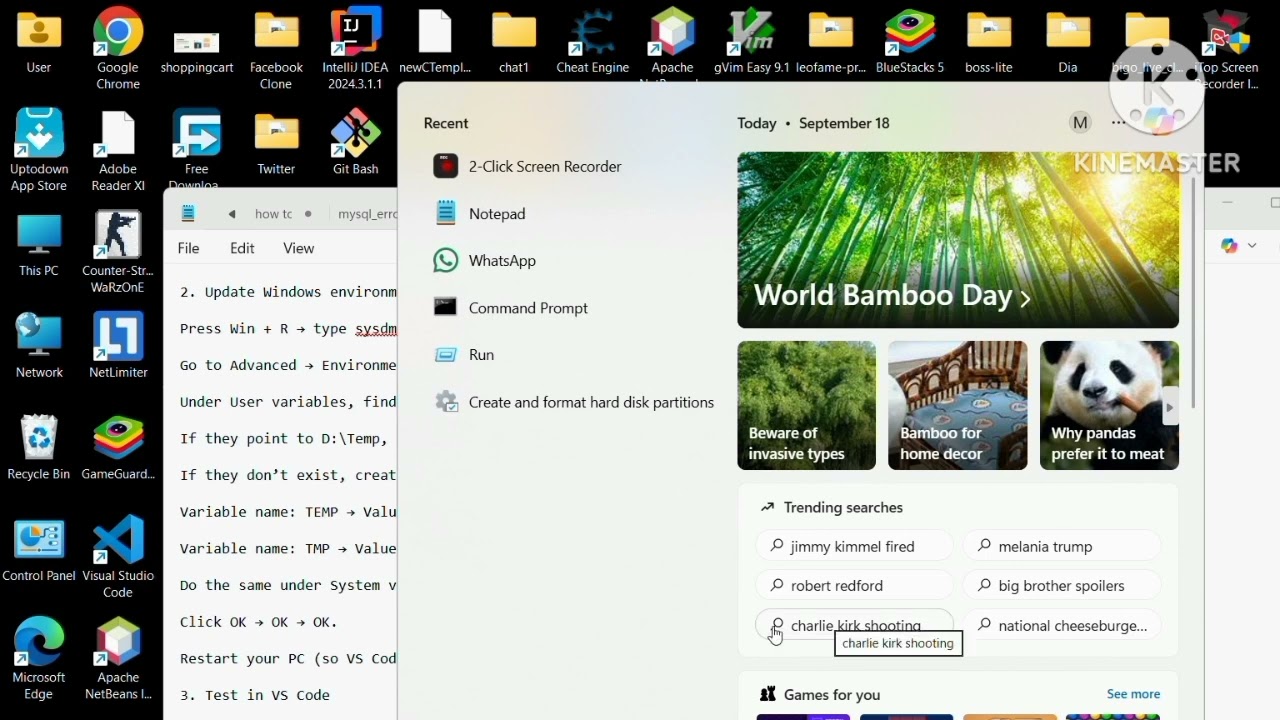Open Network desktop icon
The image size is (1280, 720).
(x=39, y=346)
